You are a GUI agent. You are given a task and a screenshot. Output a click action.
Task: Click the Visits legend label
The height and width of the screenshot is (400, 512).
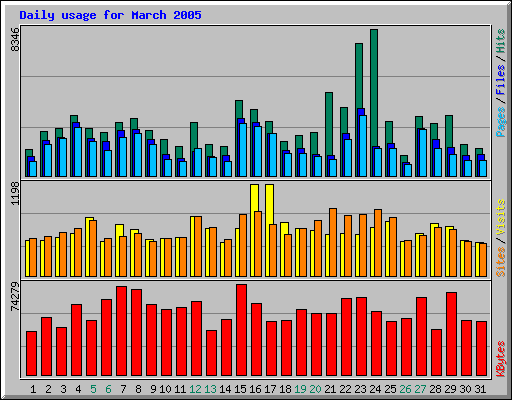(501, 217)
